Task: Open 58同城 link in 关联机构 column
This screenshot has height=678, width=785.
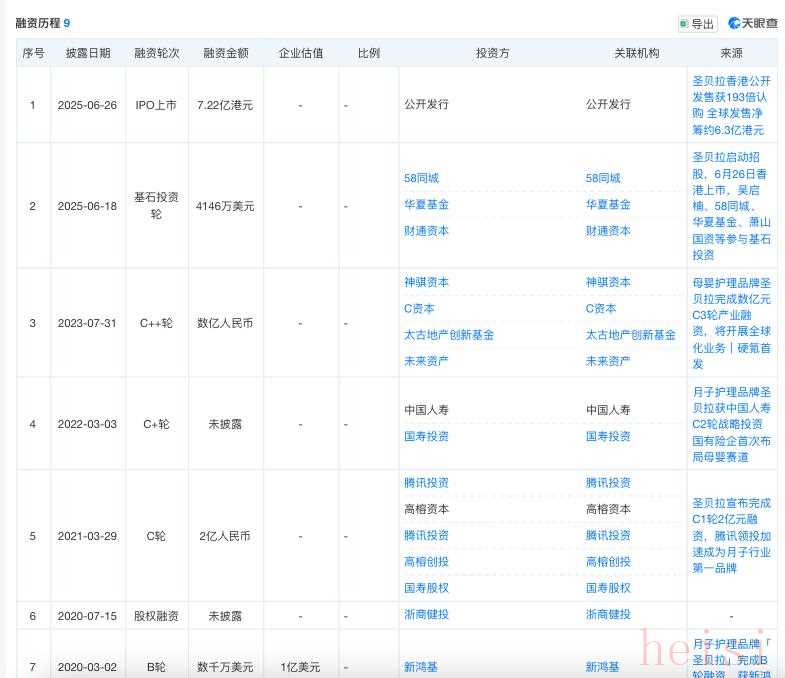Action: [603, 178]
